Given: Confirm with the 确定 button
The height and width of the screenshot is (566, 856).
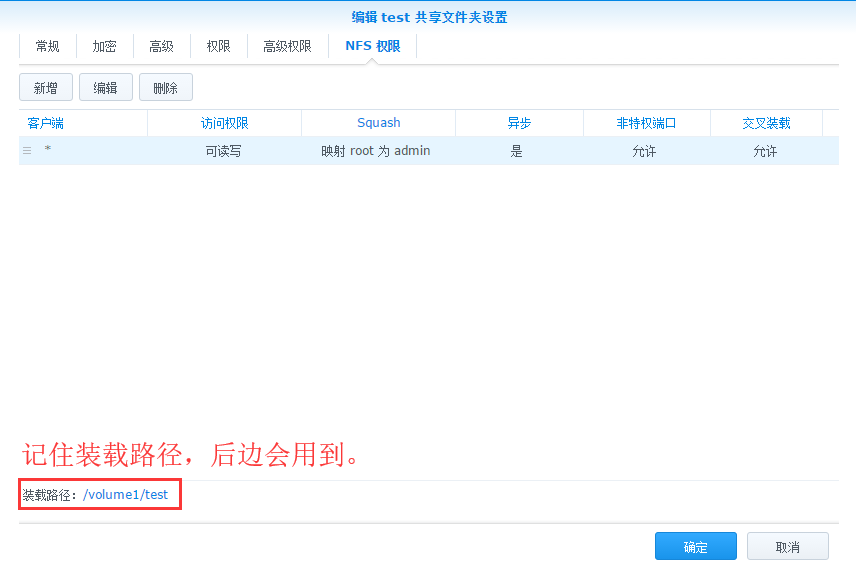Looking at the screenshot, I should [x=696, y=546].
